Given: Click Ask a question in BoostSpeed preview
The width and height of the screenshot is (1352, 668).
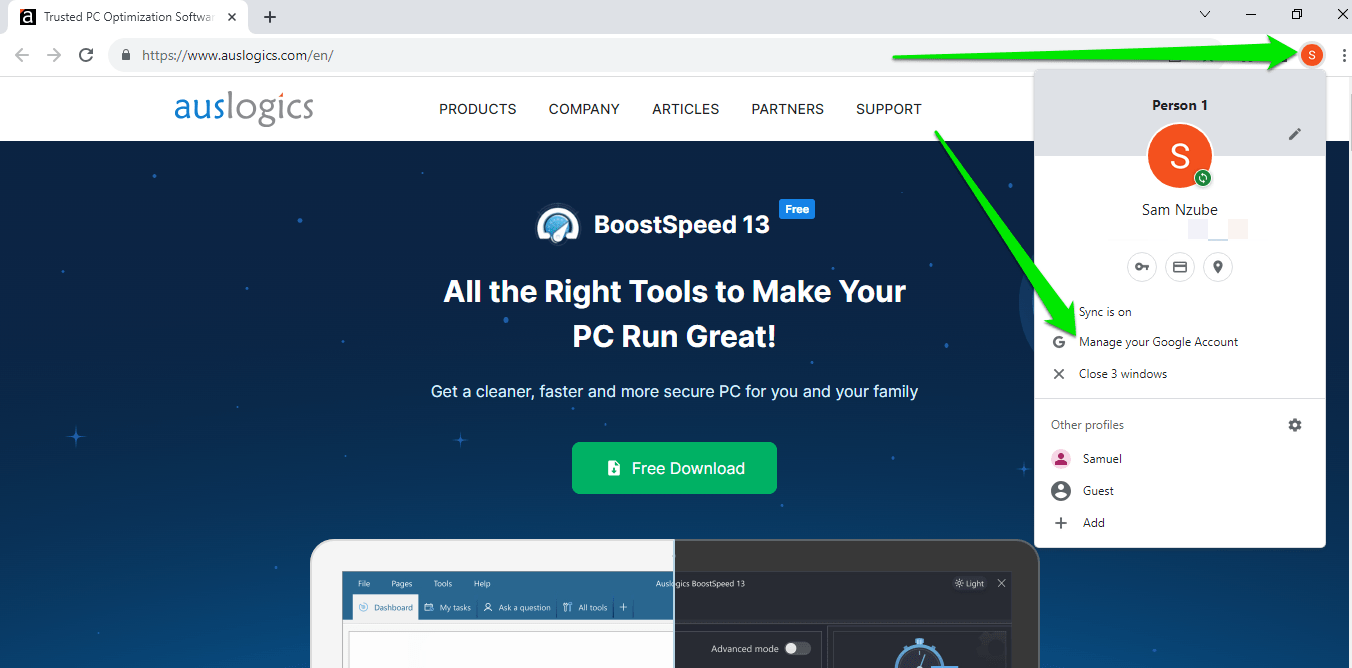Looking at the screenshot, I should point(517,607).
